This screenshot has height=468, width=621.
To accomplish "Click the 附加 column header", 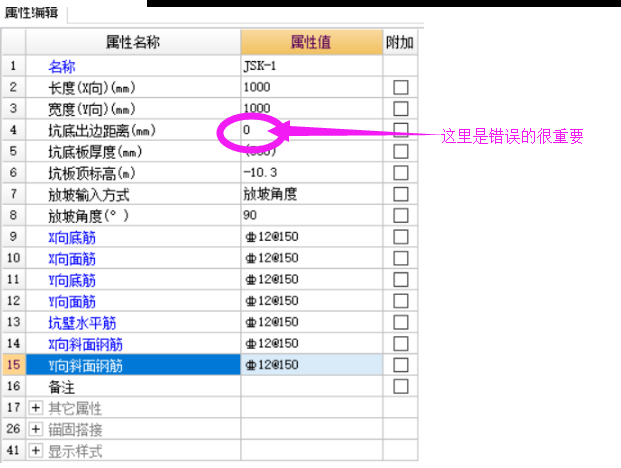I will coord(400,42).
